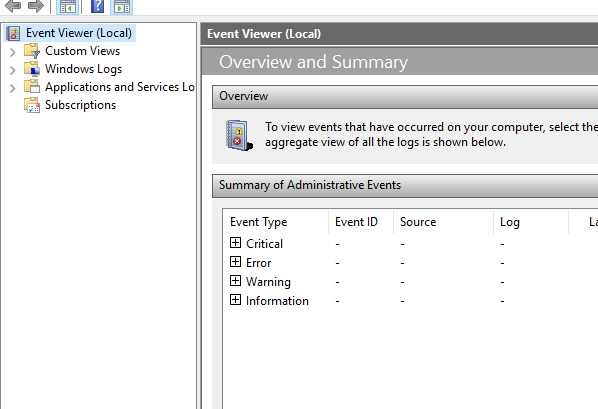Viewport: 598px width, 409px height.
Task: Expand Applications and Services Logs node
Action: point(12,88)
